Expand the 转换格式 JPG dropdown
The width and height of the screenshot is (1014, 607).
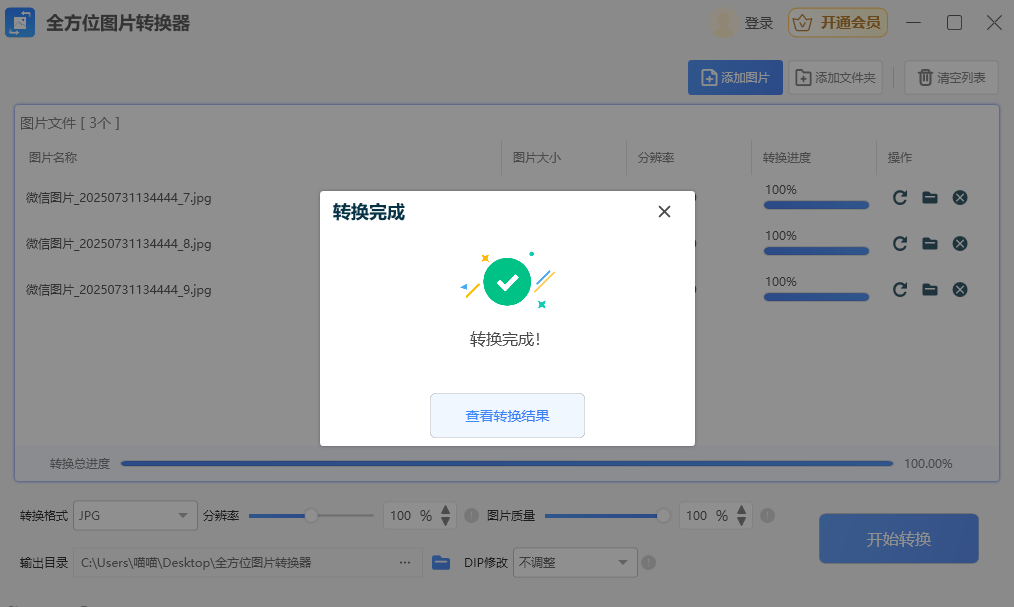tap(135, 516)
